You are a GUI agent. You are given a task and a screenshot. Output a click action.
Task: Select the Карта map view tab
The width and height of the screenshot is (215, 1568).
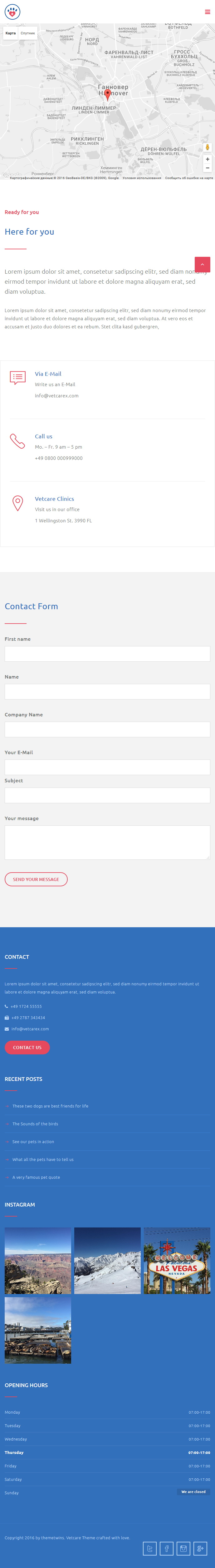pos(10,33)
